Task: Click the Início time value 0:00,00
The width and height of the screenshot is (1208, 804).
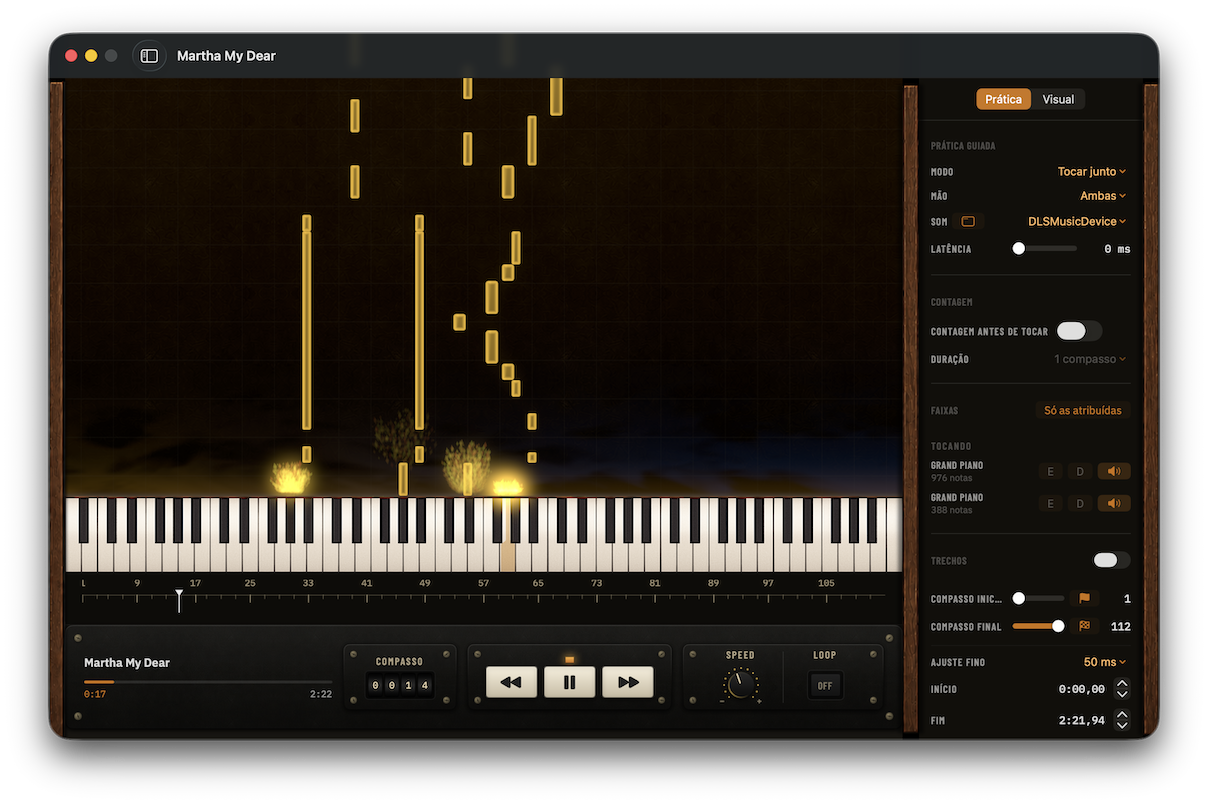Action: click(1082, 689)
